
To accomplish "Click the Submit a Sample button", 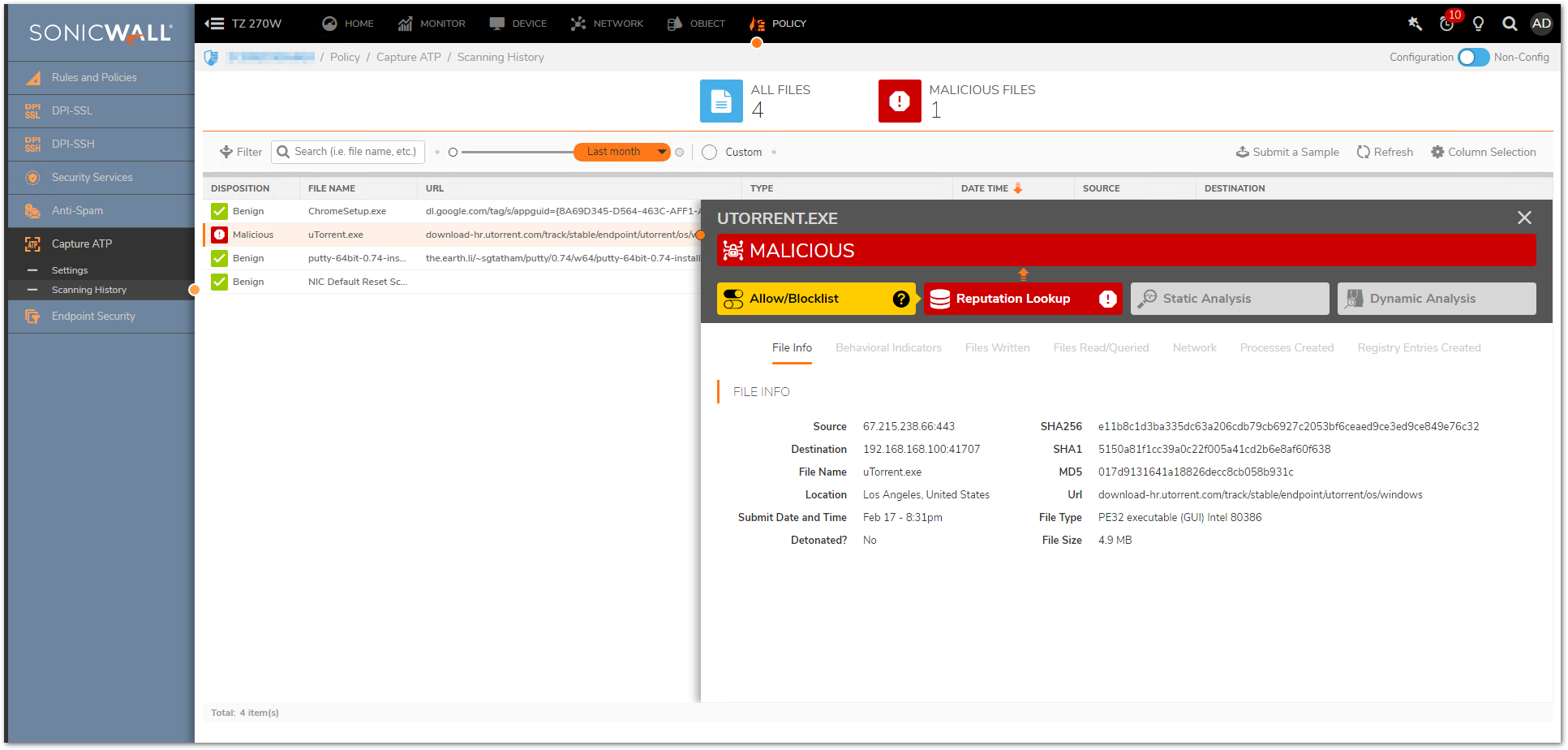I will [1287, 152].
